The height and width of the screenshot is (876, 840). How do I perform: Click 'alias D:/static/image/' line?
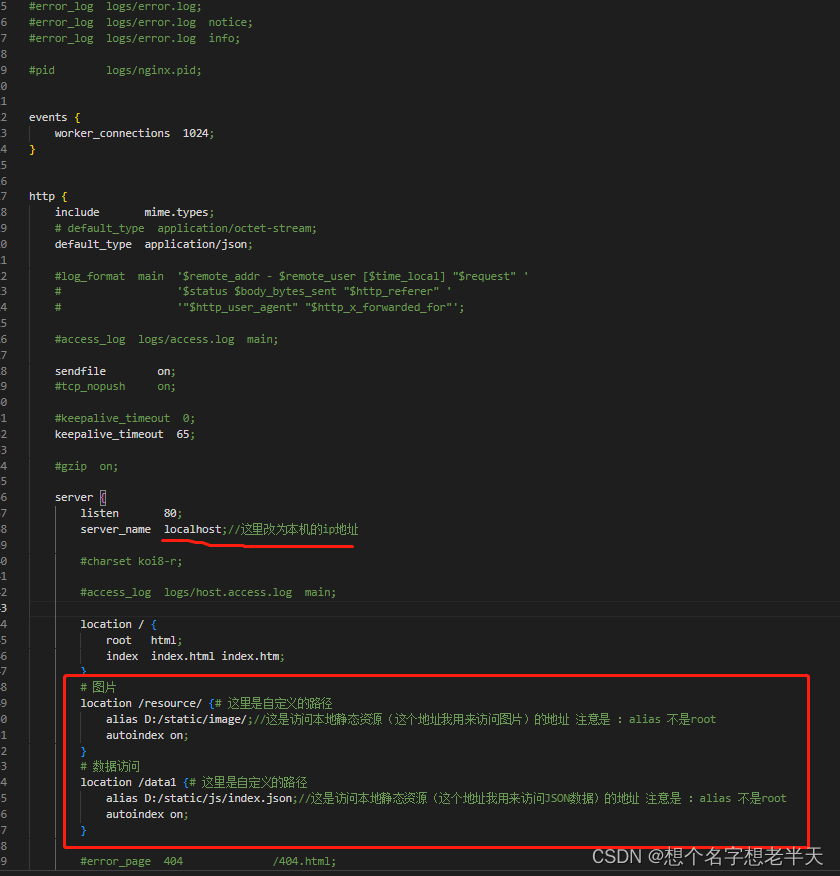coord(411,720)
